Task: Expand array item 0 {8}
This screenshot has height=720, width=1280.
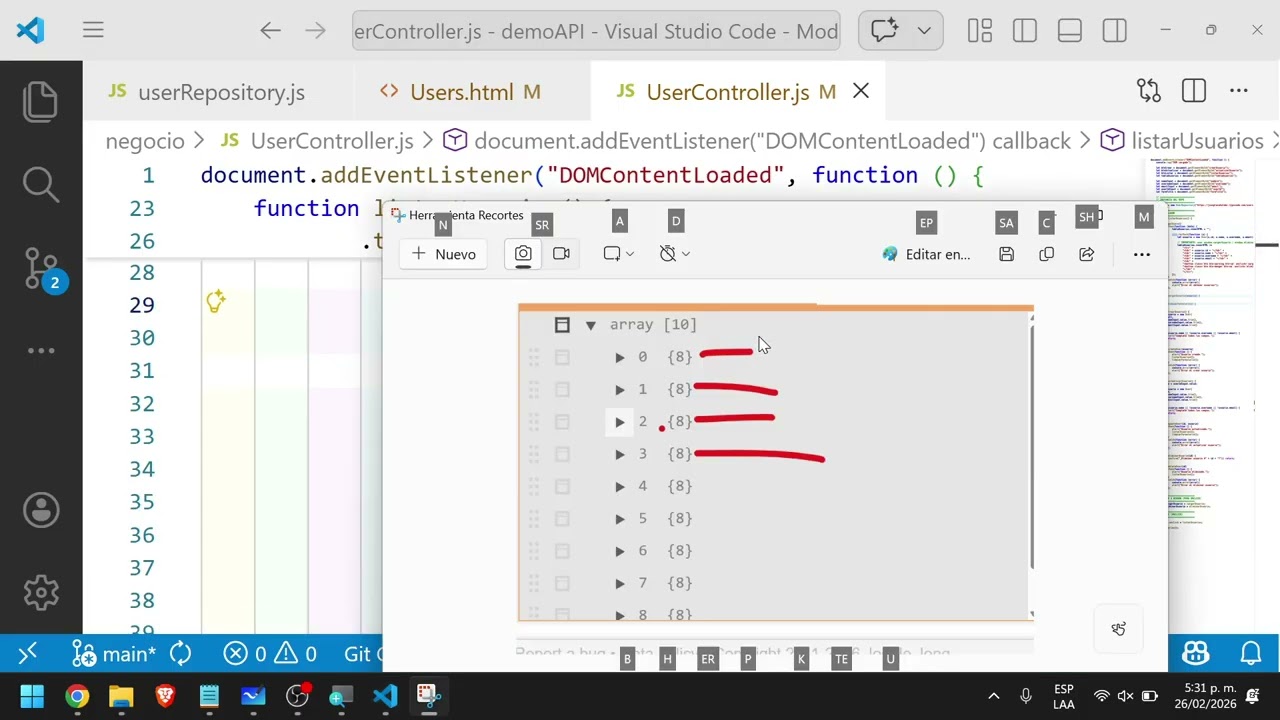Action: tap(620, 357)
